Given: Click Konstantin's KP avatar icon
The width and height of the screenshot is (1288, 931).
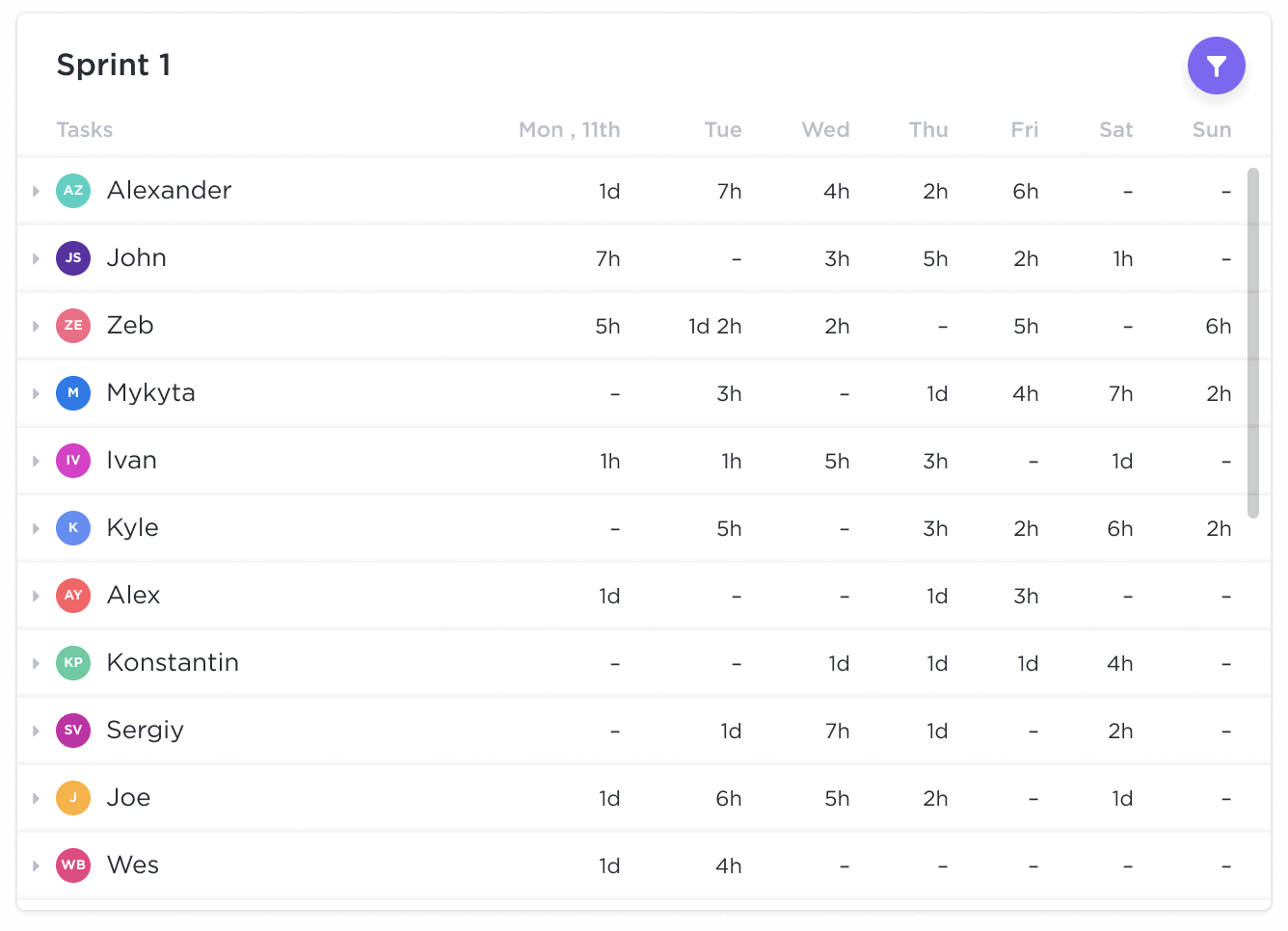Looking at the screenshot, I should [73, 663].
